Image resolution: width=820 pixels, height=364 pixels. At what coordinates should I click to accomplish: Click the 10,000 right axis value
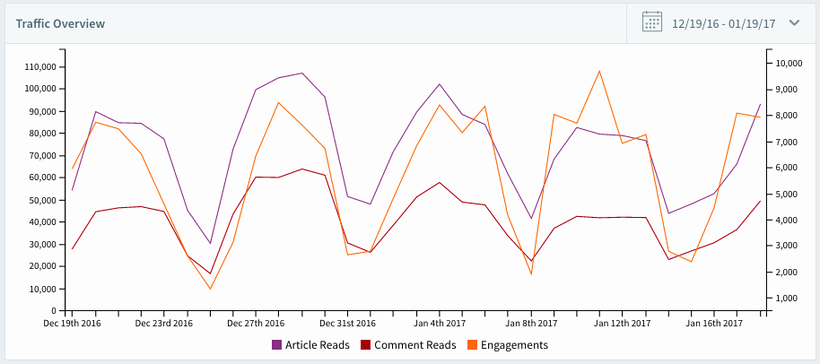tap(788, 63)
